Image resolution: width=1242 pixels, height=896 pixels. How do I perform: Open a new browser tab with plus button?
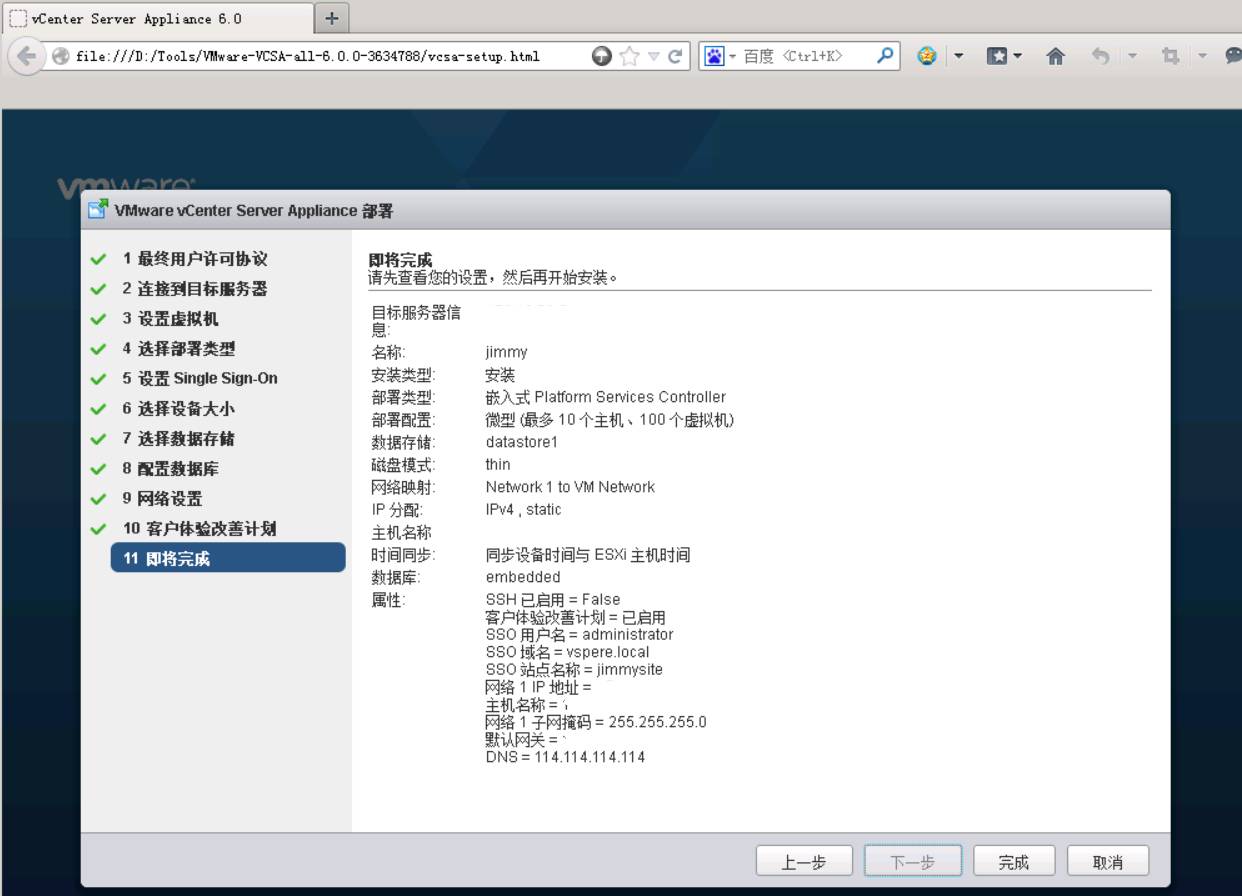pos(332,18)
